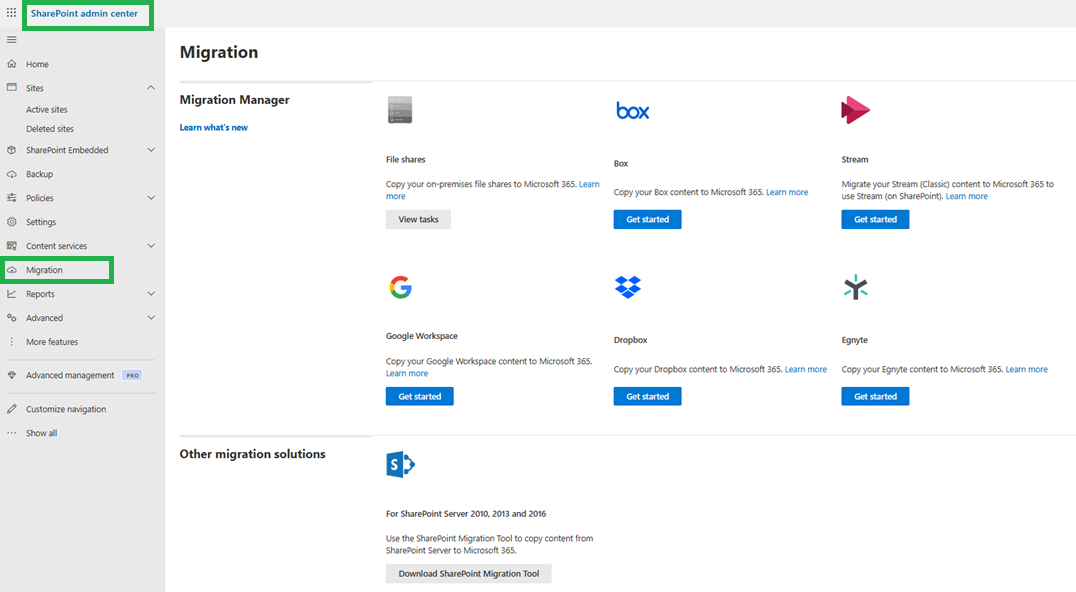Click the SharePoint Server logo icon

point(401,464)
